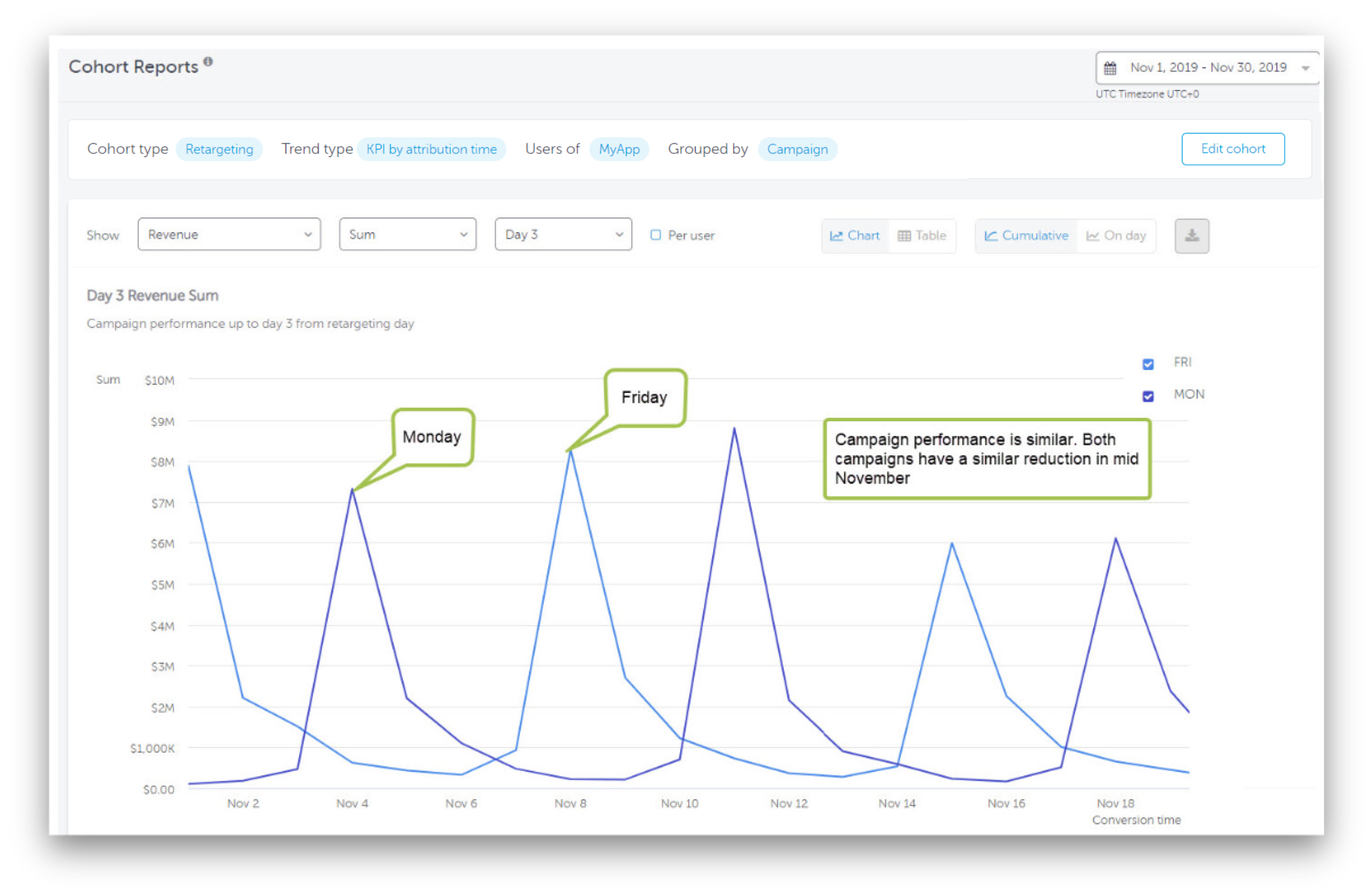Viewport: 1365px width, 896px height.
Task: Click the MyApp users tag
Action: (x=618, y=150)
